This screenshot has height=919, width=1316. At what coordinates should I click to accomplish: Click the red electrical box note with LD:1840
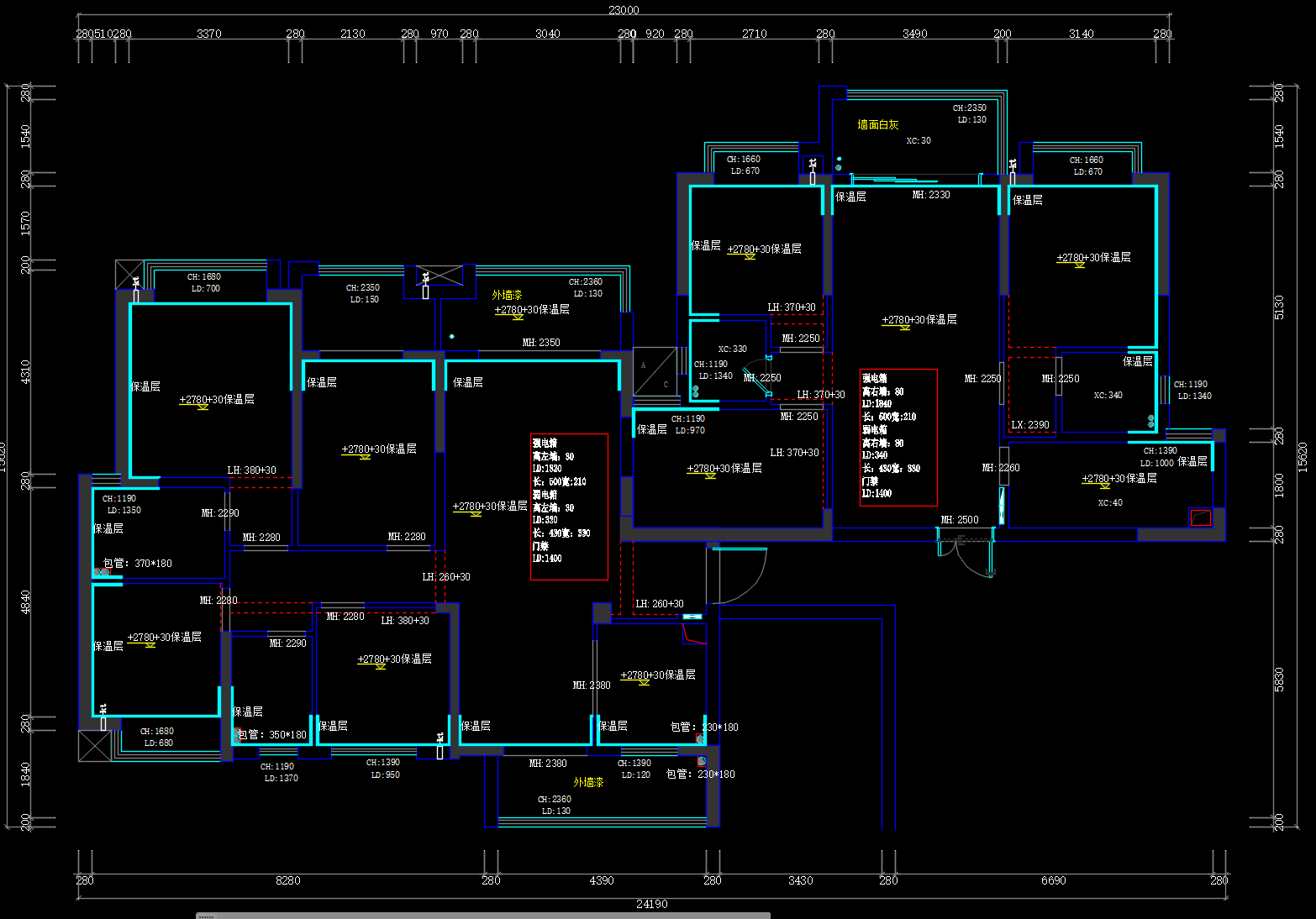898,437
